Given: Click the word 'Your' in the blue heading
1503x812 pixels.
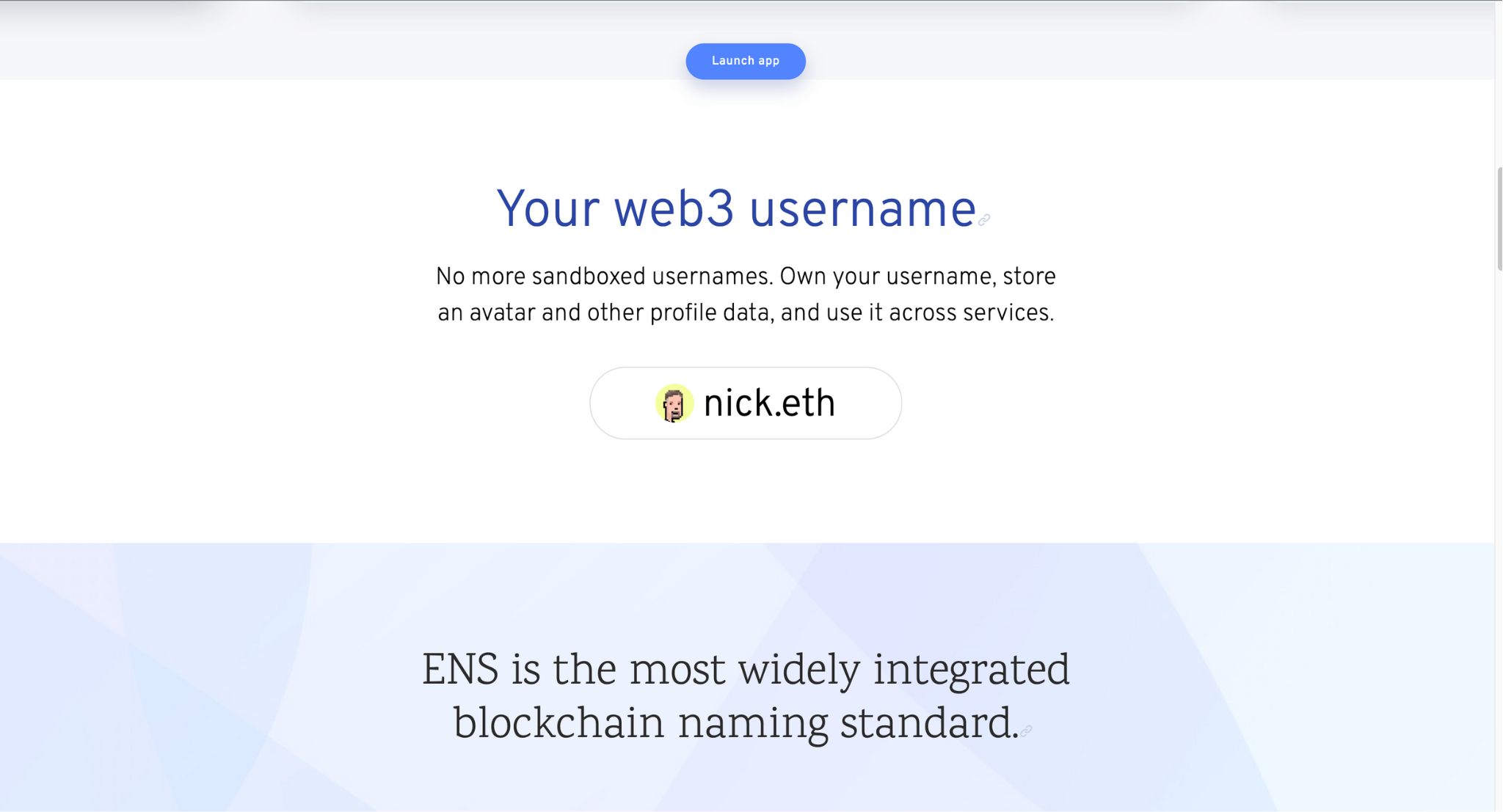Looking at the screenshot, I should 547,210.
